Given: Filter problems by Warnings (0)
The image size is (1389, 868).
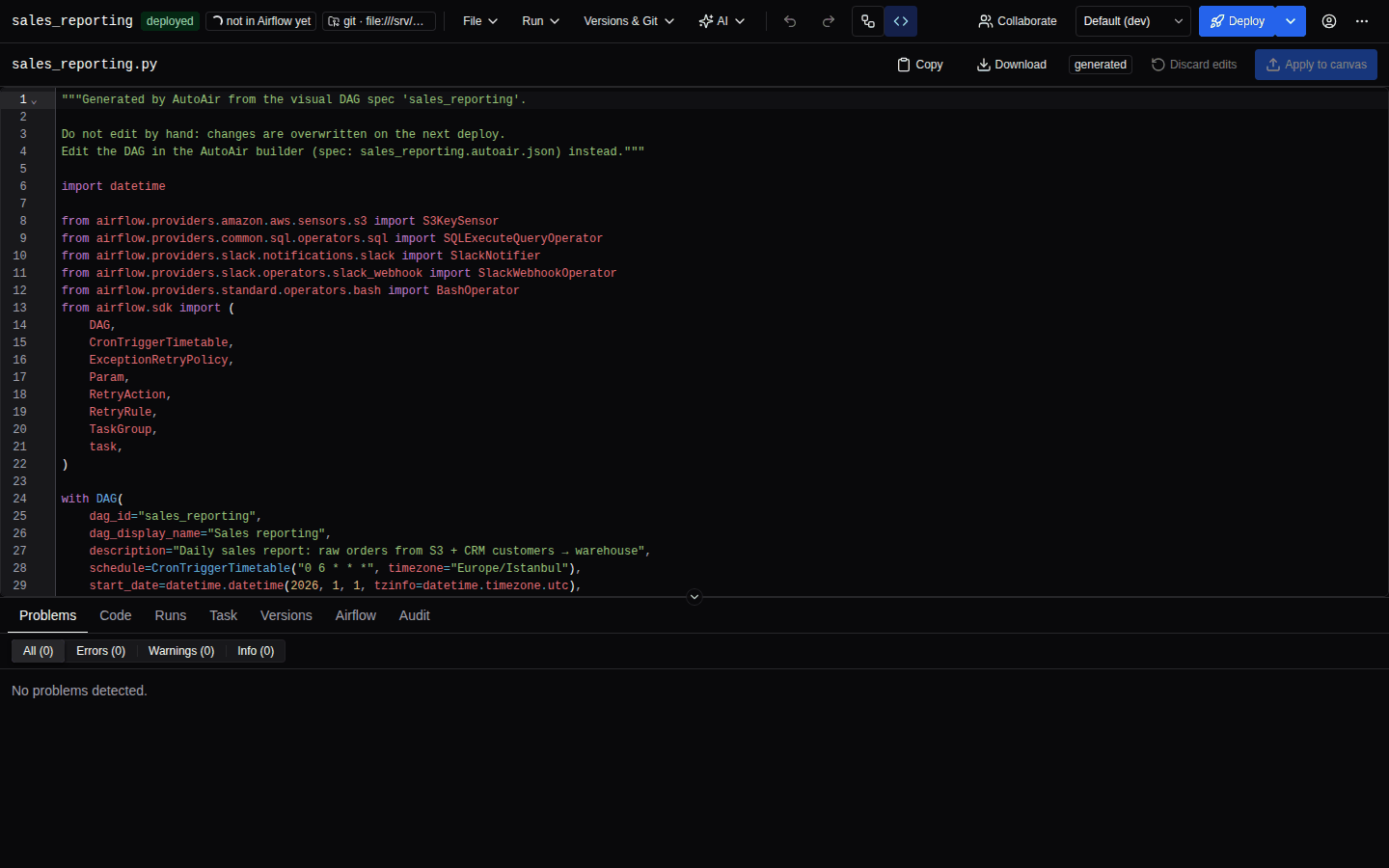Looking at the screenshot, I should [181, 651].
